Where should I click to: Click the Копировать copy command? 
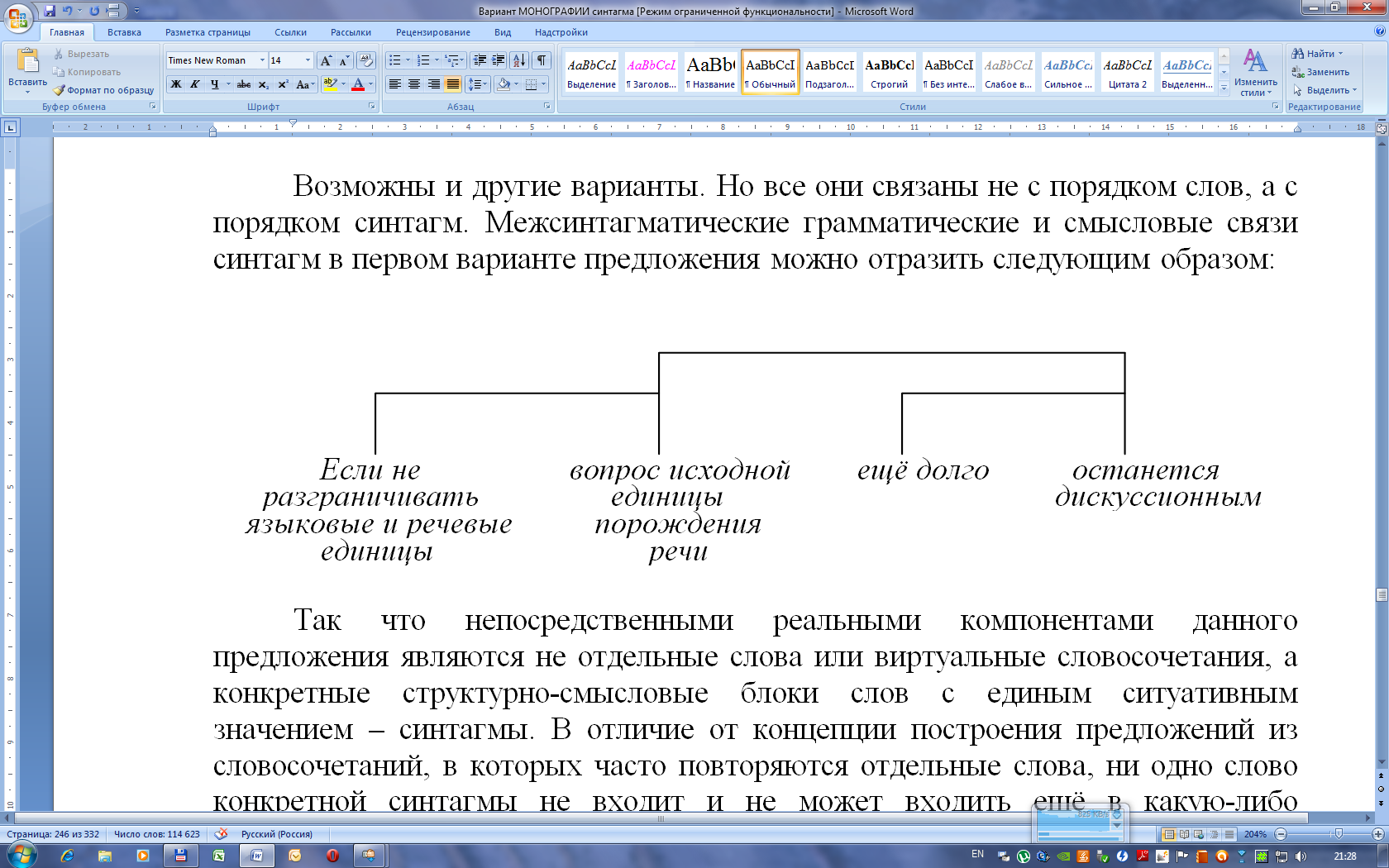[x=87, y=72]
